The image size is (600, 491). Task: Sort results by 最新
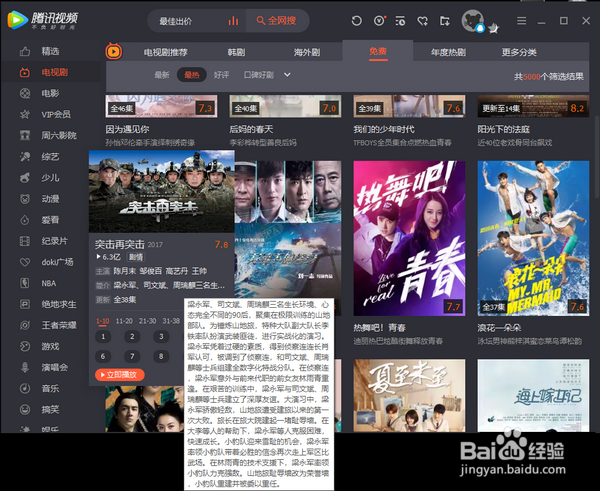click(162, 75)
